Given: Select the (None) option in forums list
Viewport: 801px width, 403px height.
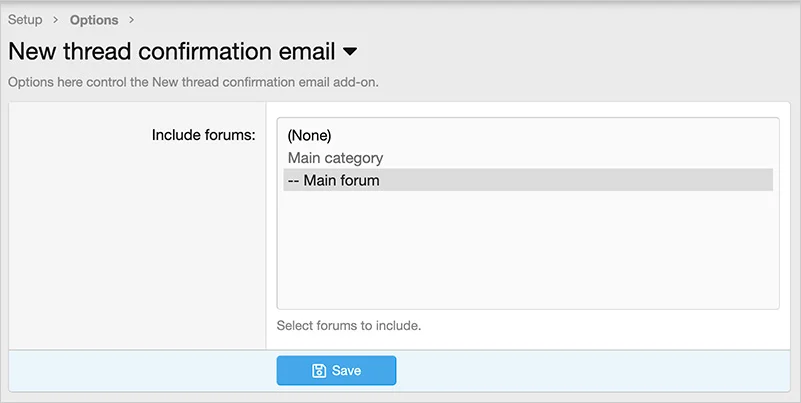Looking at the screenshot, I should click(309, 135).
